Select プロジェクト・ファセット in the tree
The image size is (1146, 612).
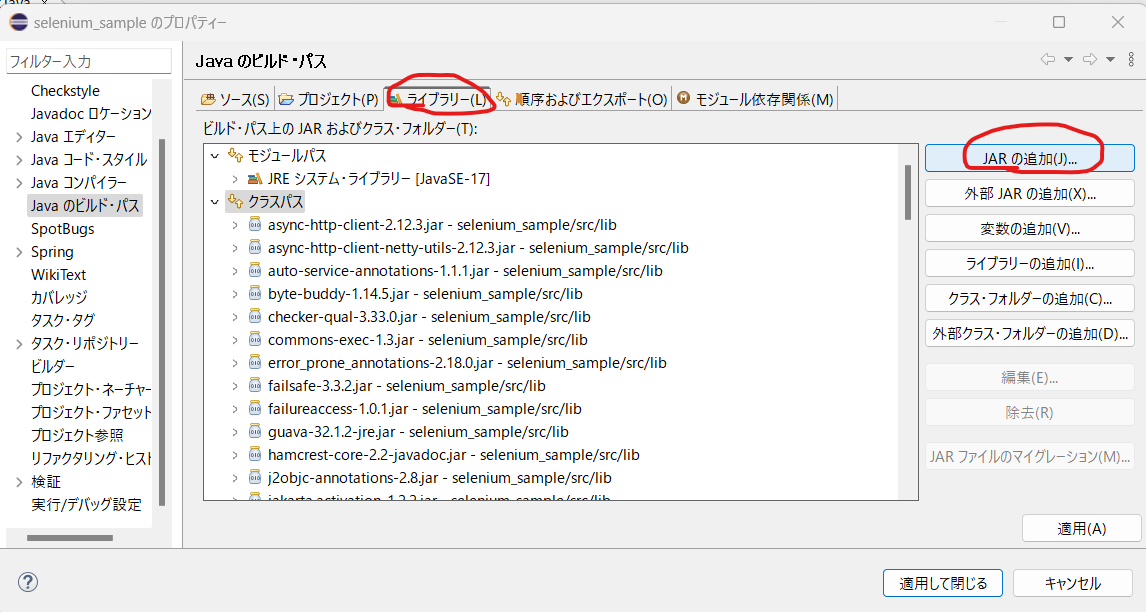pos(91,412)
